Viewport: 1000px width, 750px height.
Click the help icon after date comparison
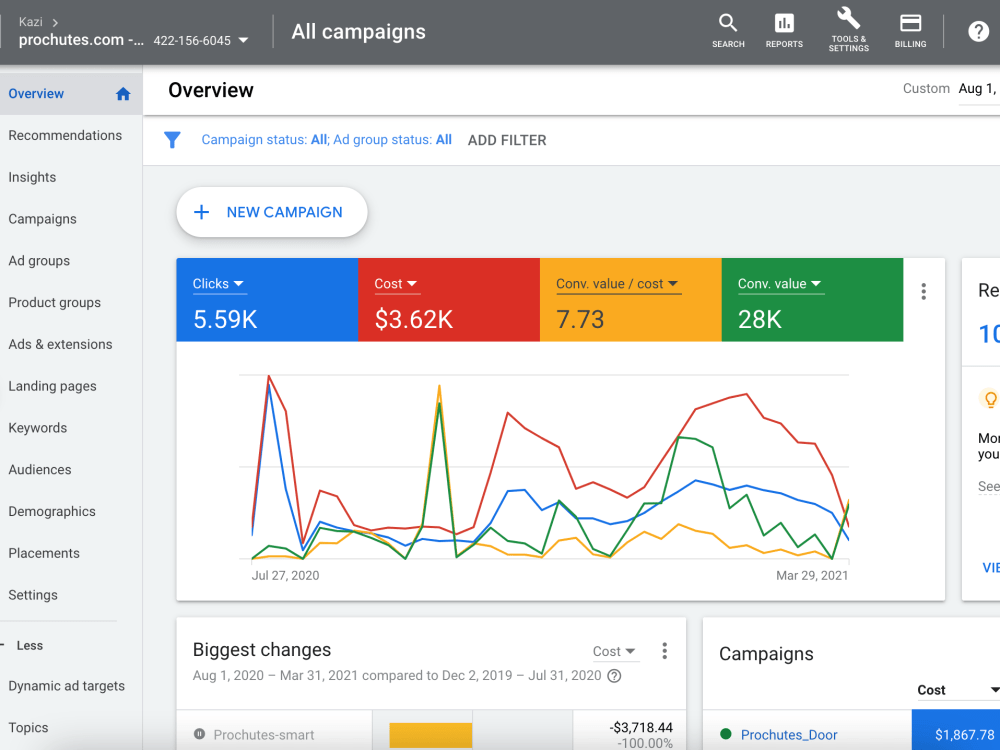click(614, 676)
